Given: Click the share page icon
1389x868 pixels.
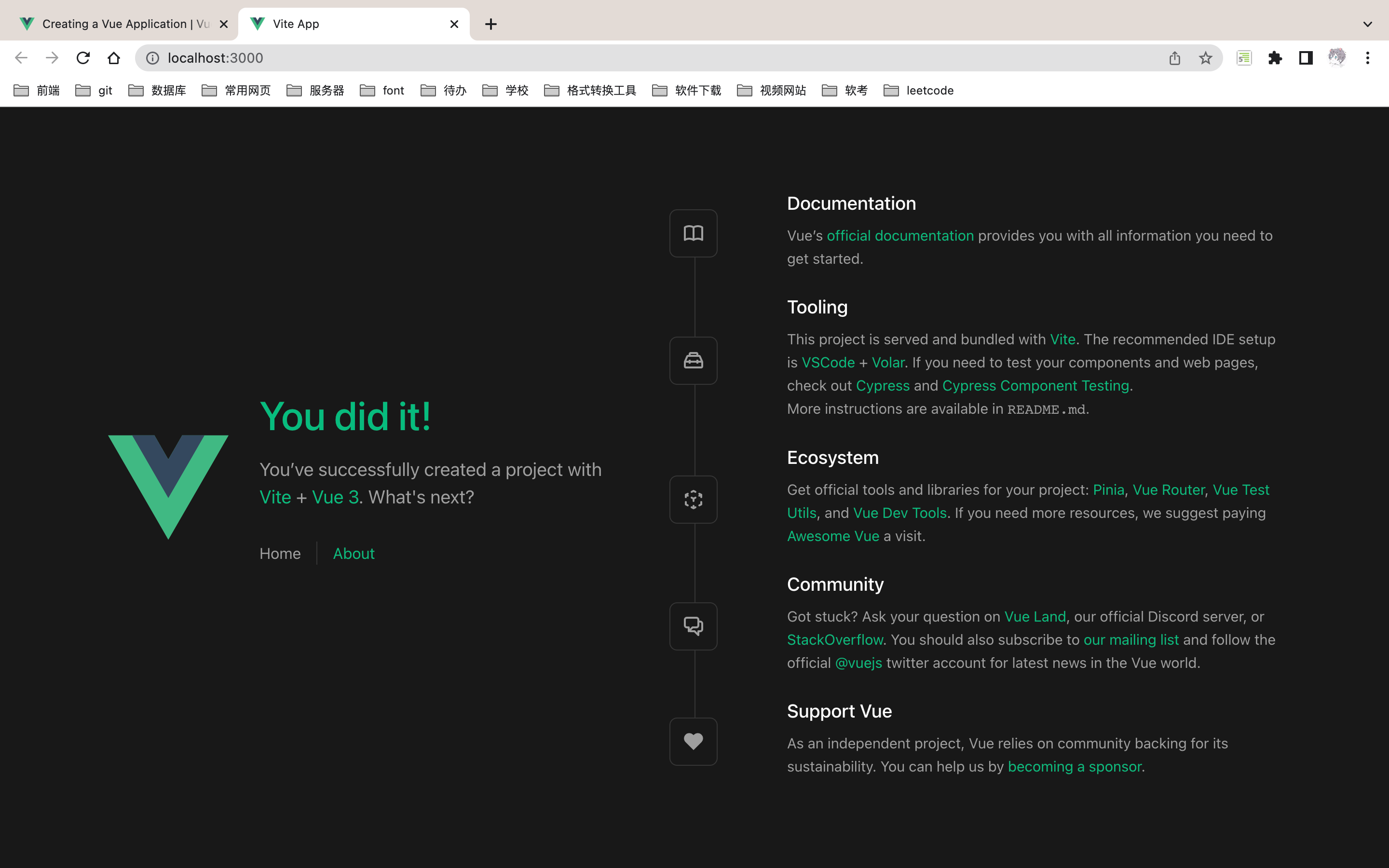Looking at the screenshot, I should 1174,58.
